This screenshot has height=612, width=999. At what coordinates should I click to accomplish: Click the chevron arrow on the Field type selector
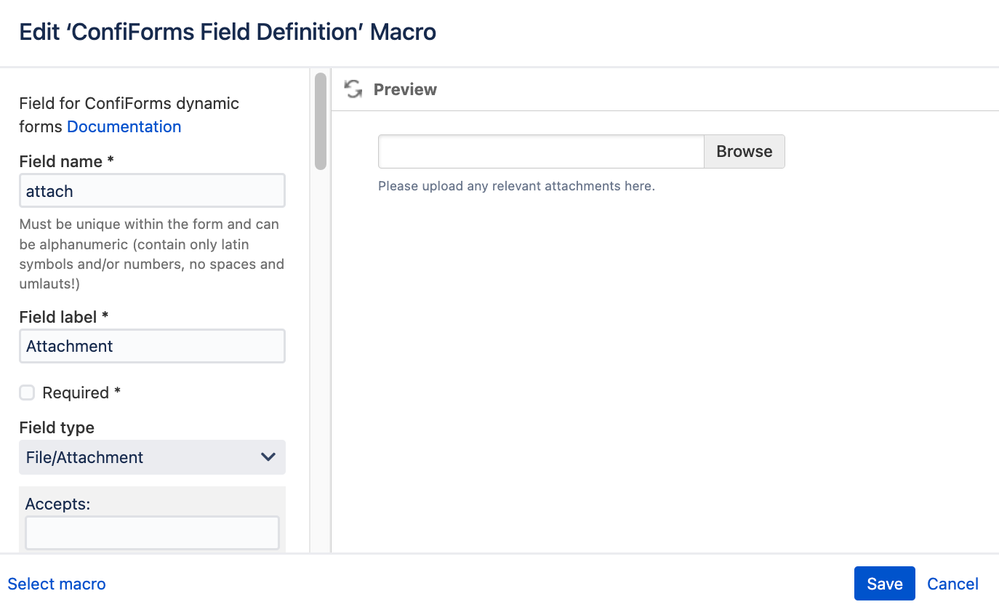[x=268, y=457]
